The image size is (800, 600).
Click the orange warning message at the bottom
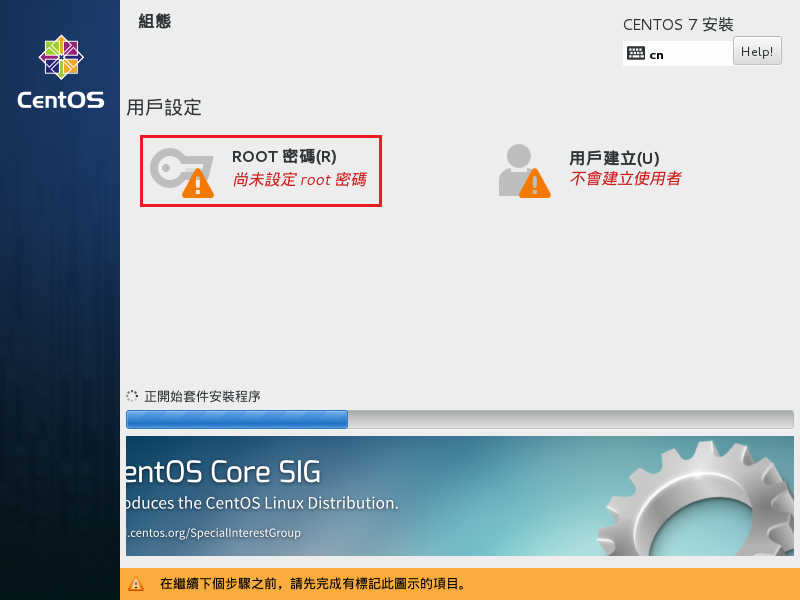coord(313,584)
